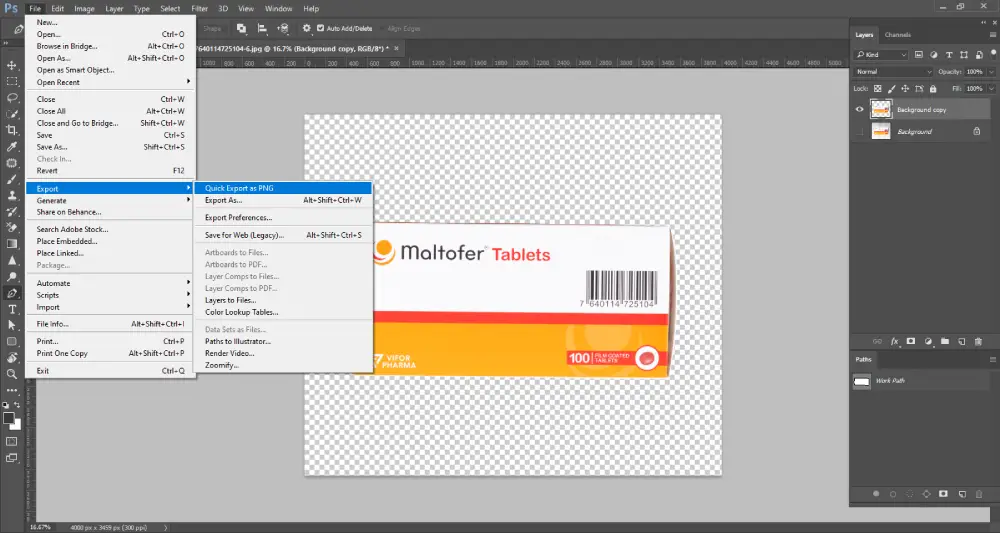
Task: Expand the Scripts submenu
Action: (110, 295)
